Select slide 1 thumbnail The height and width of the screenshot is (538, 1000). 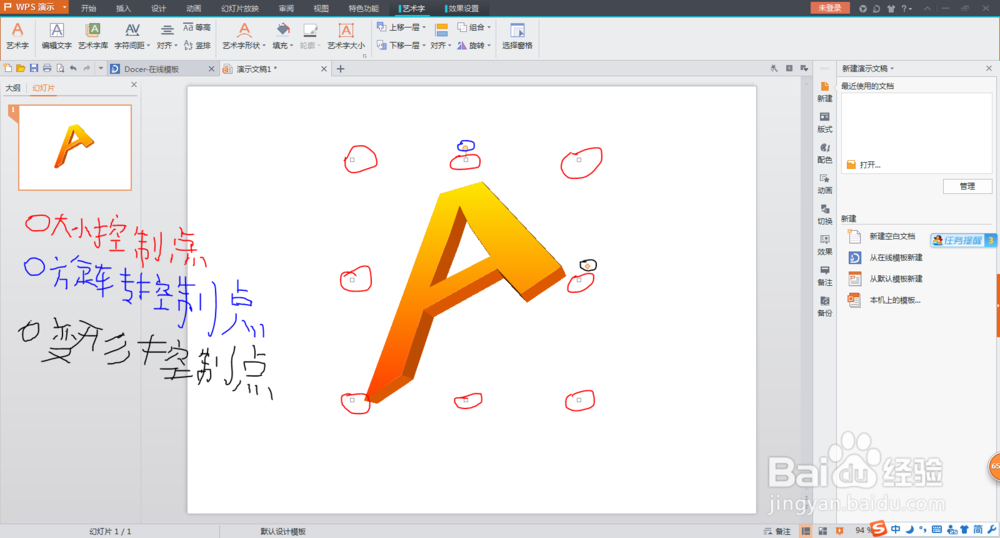(x=75, y=148)
